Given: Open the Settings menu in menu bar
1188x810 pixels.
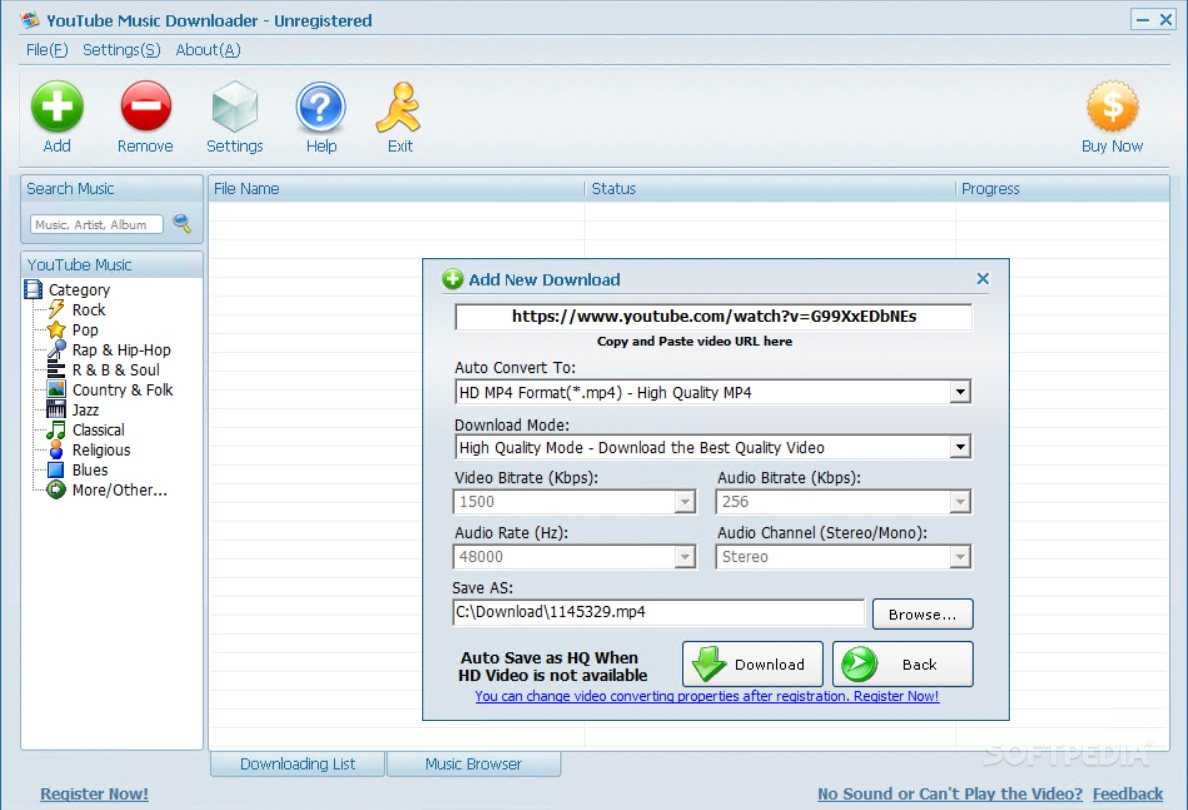Looking at the screenshot, I should coord(121,50).
